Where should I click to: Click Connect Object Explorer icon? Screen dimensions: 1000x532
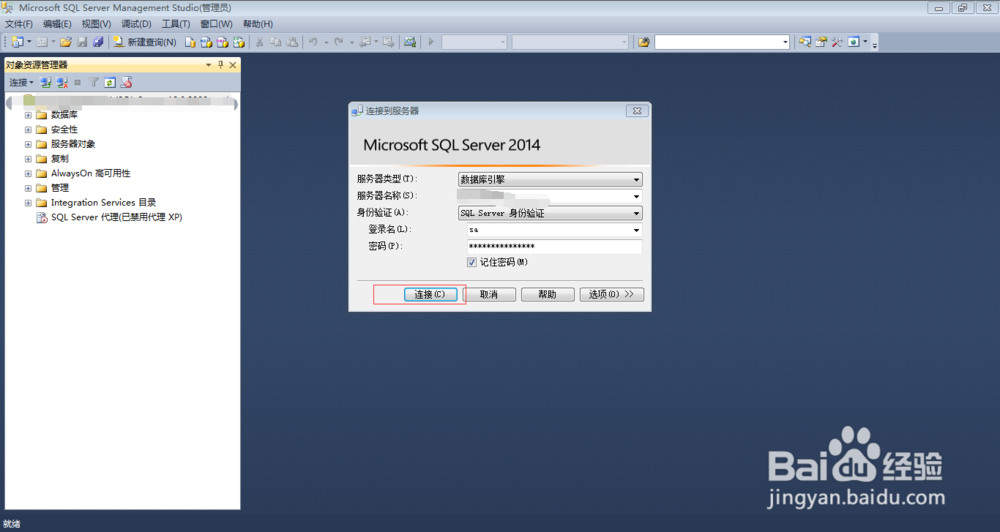[x=46, y=82]
